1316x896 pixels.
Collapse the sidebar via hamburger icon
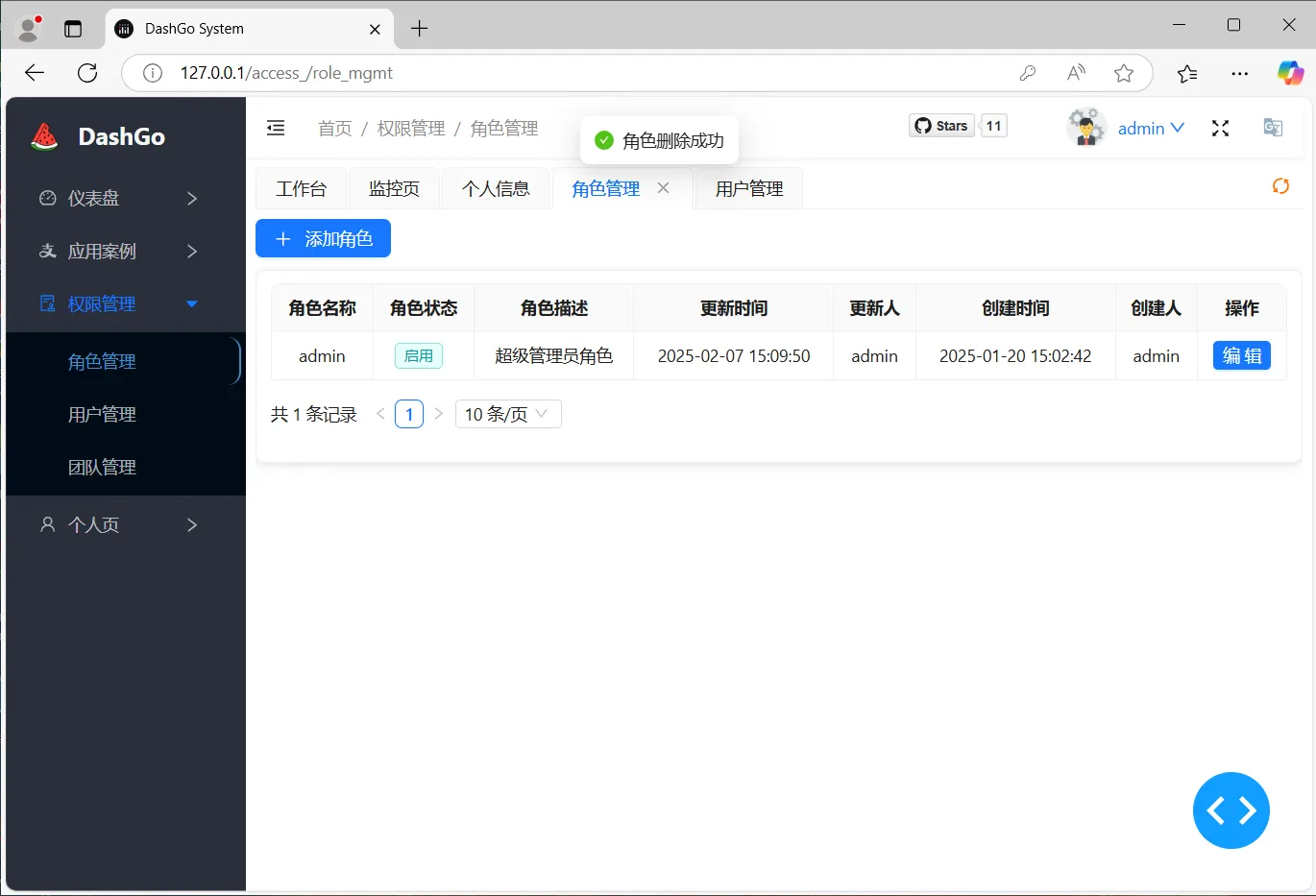pyautogui.click(x=275, y=127)
